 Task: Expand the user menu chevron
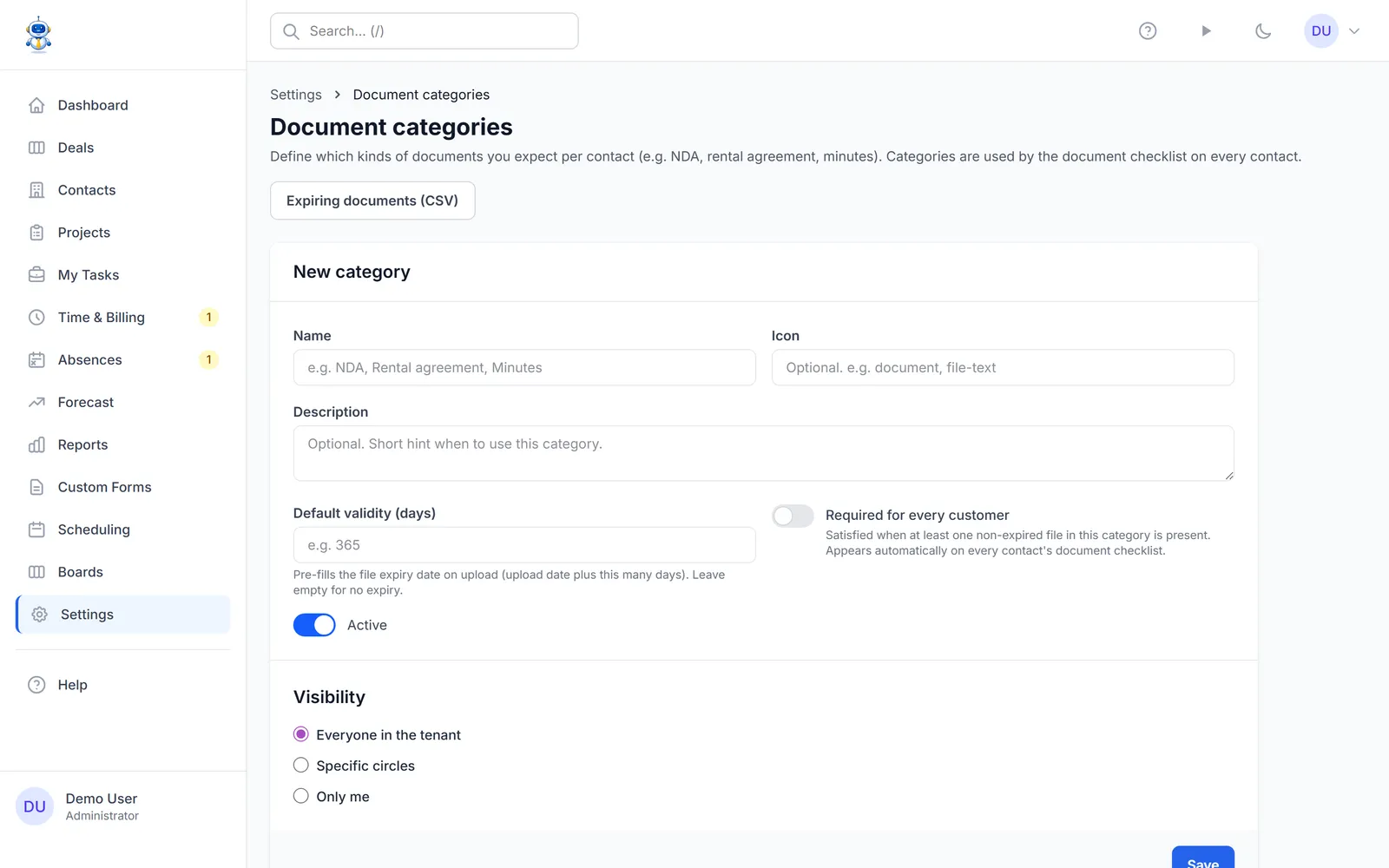[x=1354, y=31]
